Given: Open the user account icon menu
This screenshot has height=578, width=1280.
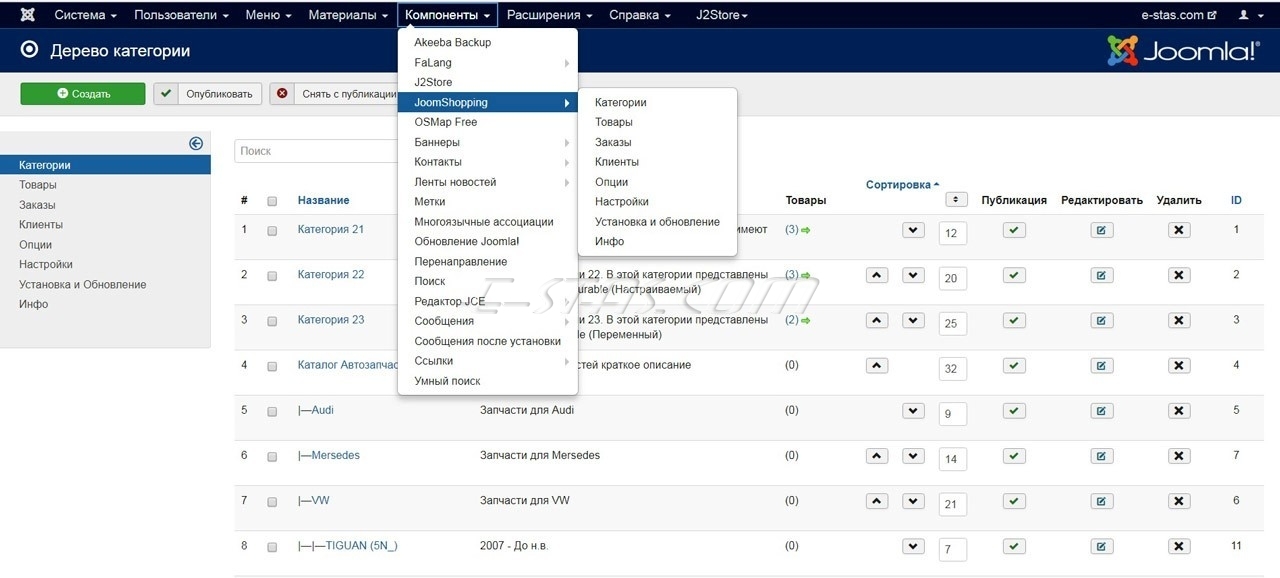Looking at the screenshot, I should 1250,15.
